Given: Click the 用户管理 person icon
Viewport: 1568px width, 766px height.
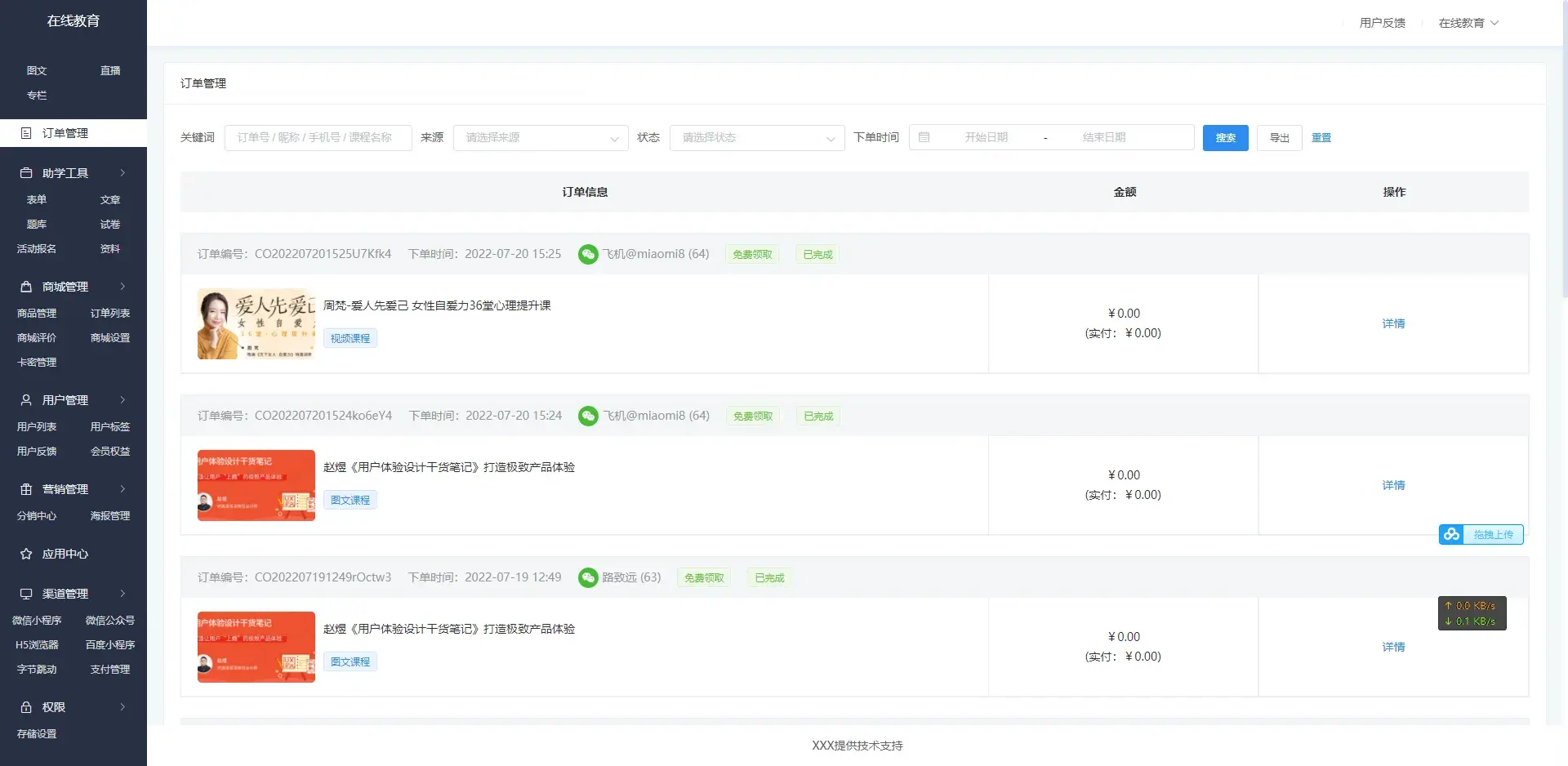Looking at the screenshot, I should [26, 400].
